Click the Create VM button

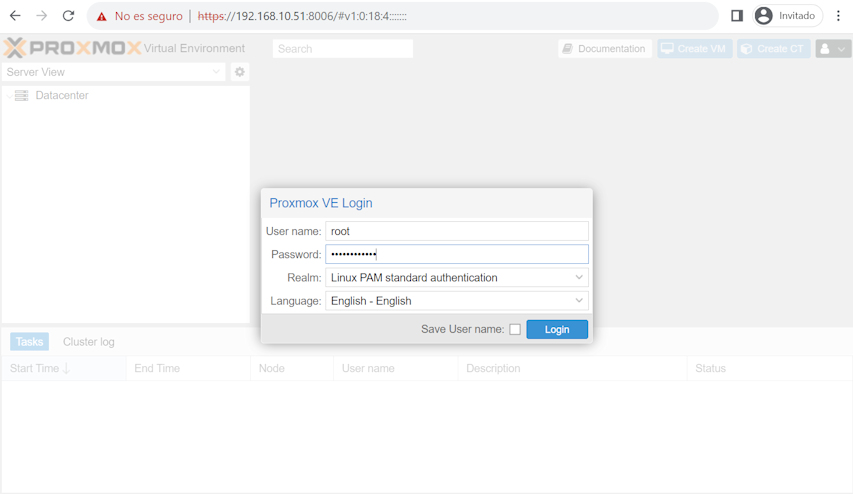(x=695, y=48)
